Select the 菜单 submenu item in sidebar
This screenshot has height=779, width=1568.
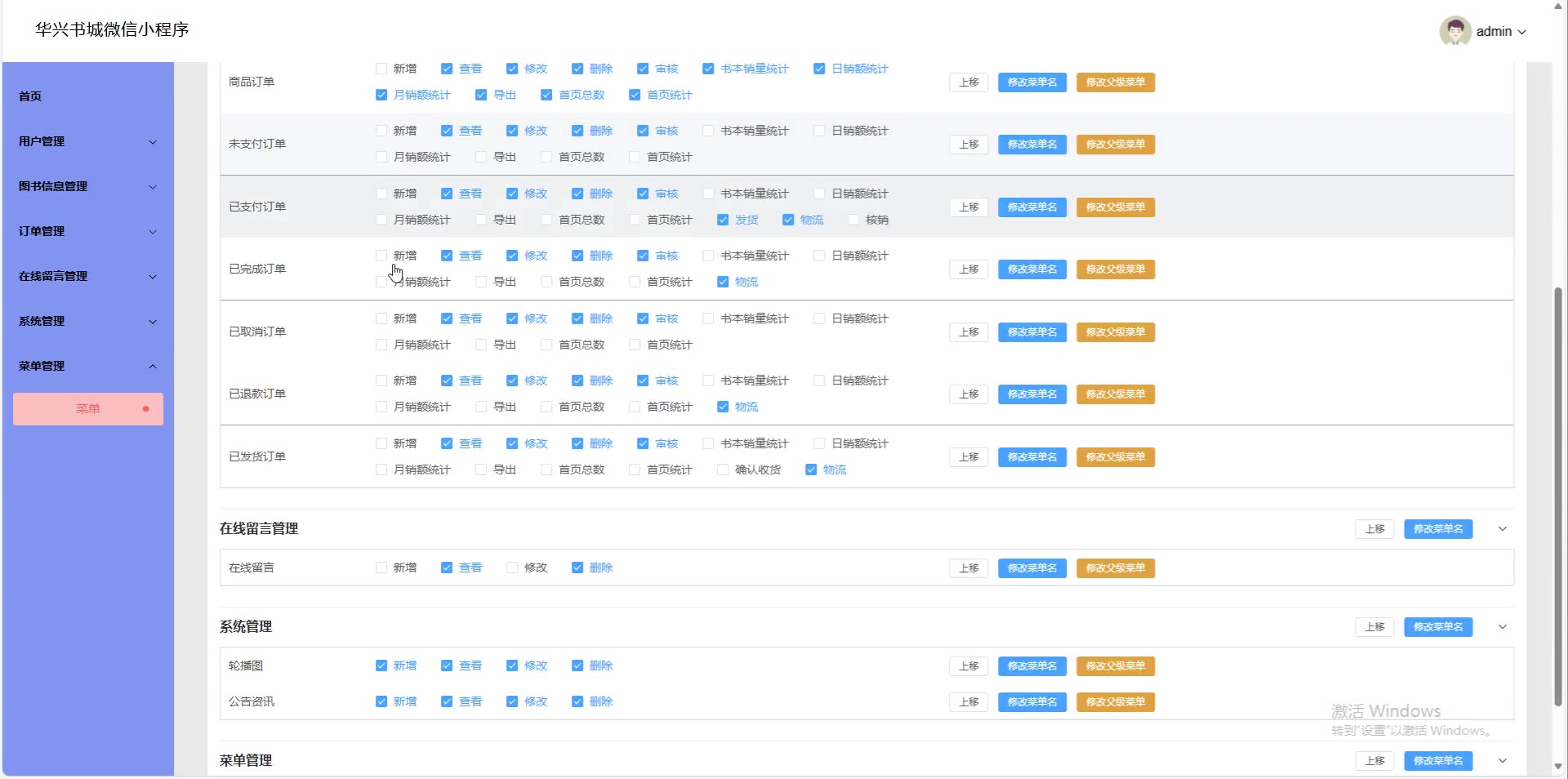[88, 409]
